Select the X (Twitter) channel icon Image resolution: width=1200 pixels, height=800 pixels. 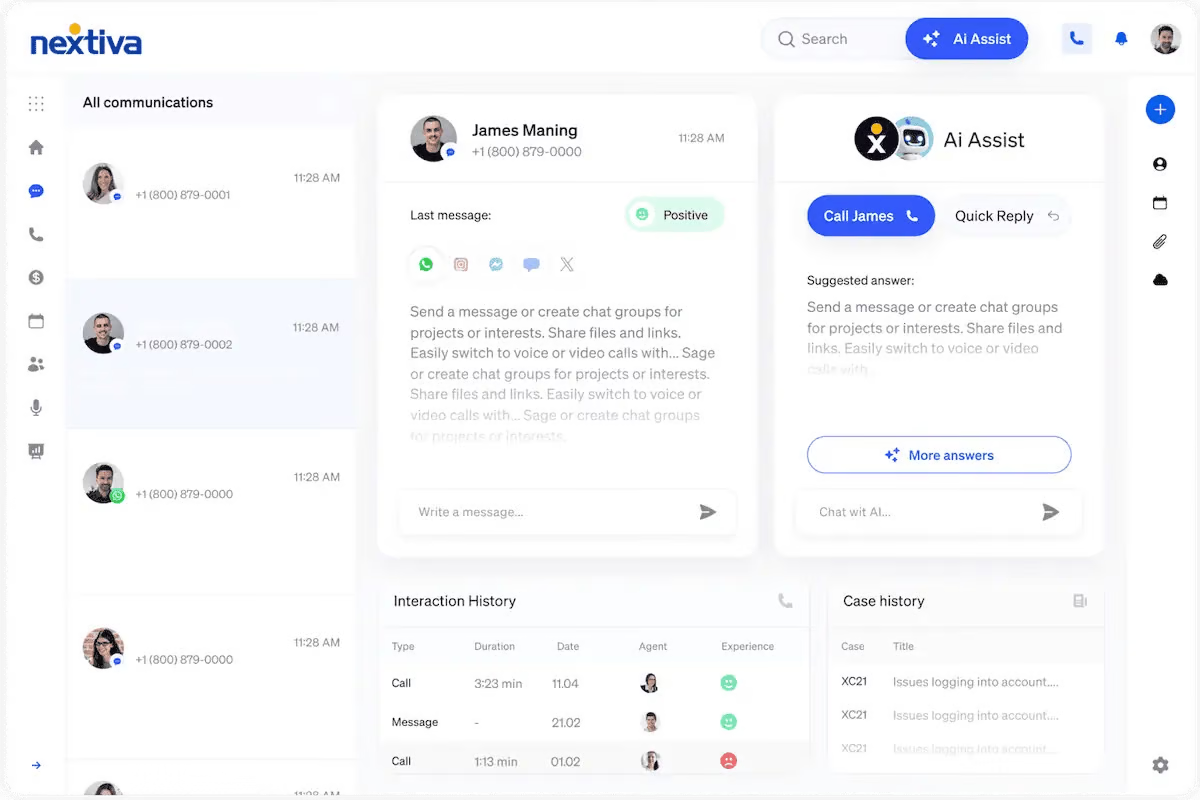(567, 264)
